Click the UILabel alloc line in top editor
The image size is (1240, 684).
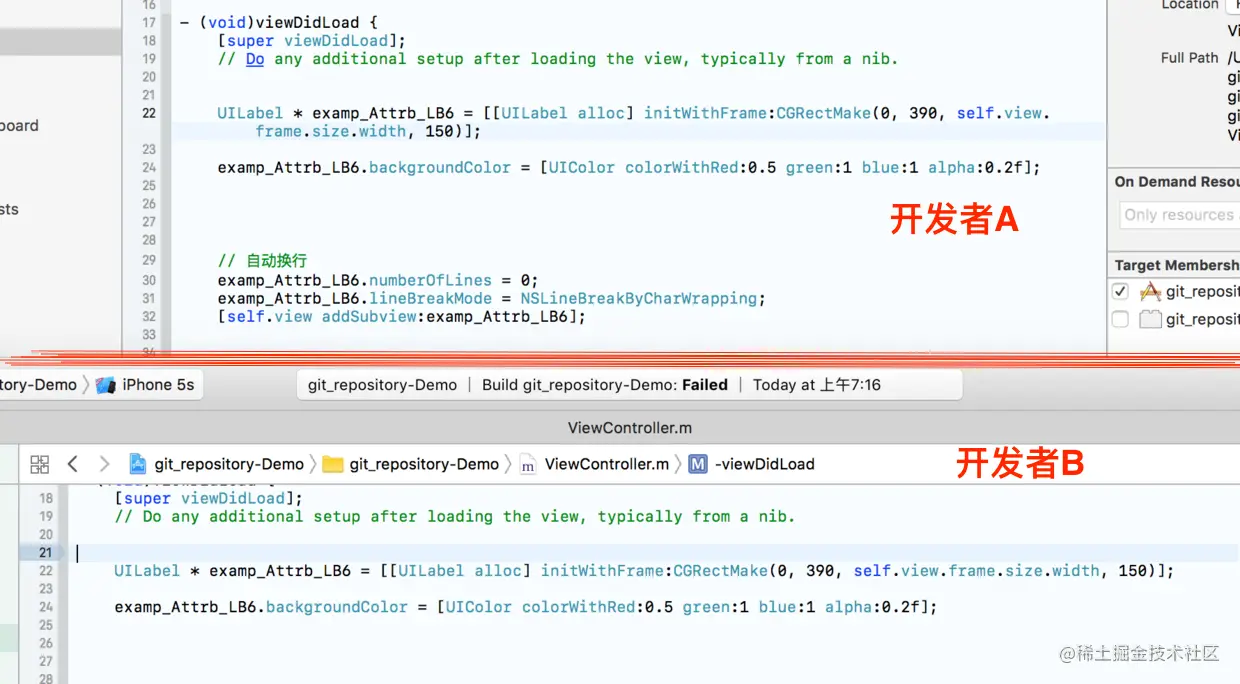pyautogui.click(x=634, y=122)
